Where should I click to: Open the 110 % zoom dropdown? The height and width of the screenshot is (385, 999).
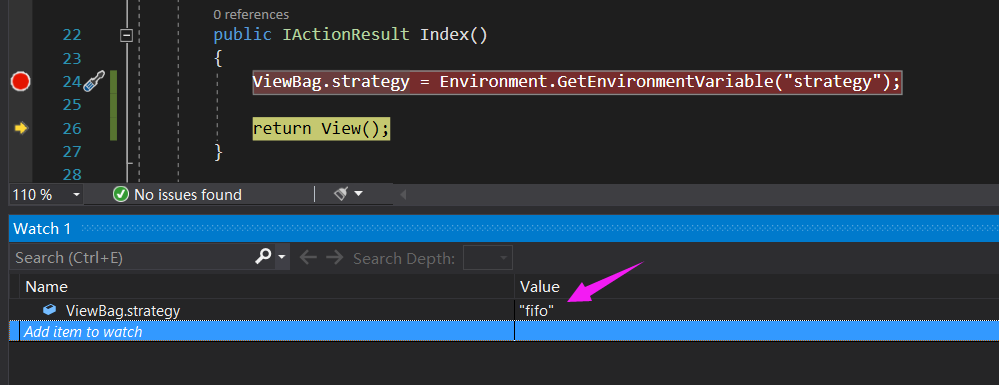pyautogui.click(x=47, y=194)
